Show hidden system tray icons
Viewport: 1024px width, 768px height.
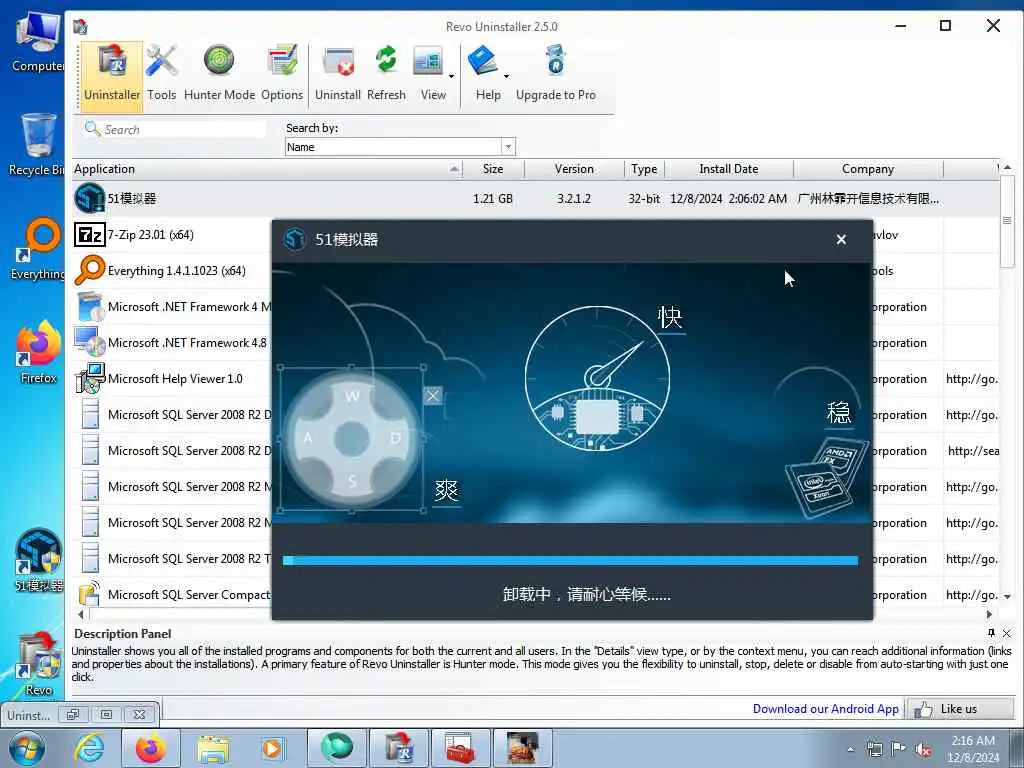850,749
